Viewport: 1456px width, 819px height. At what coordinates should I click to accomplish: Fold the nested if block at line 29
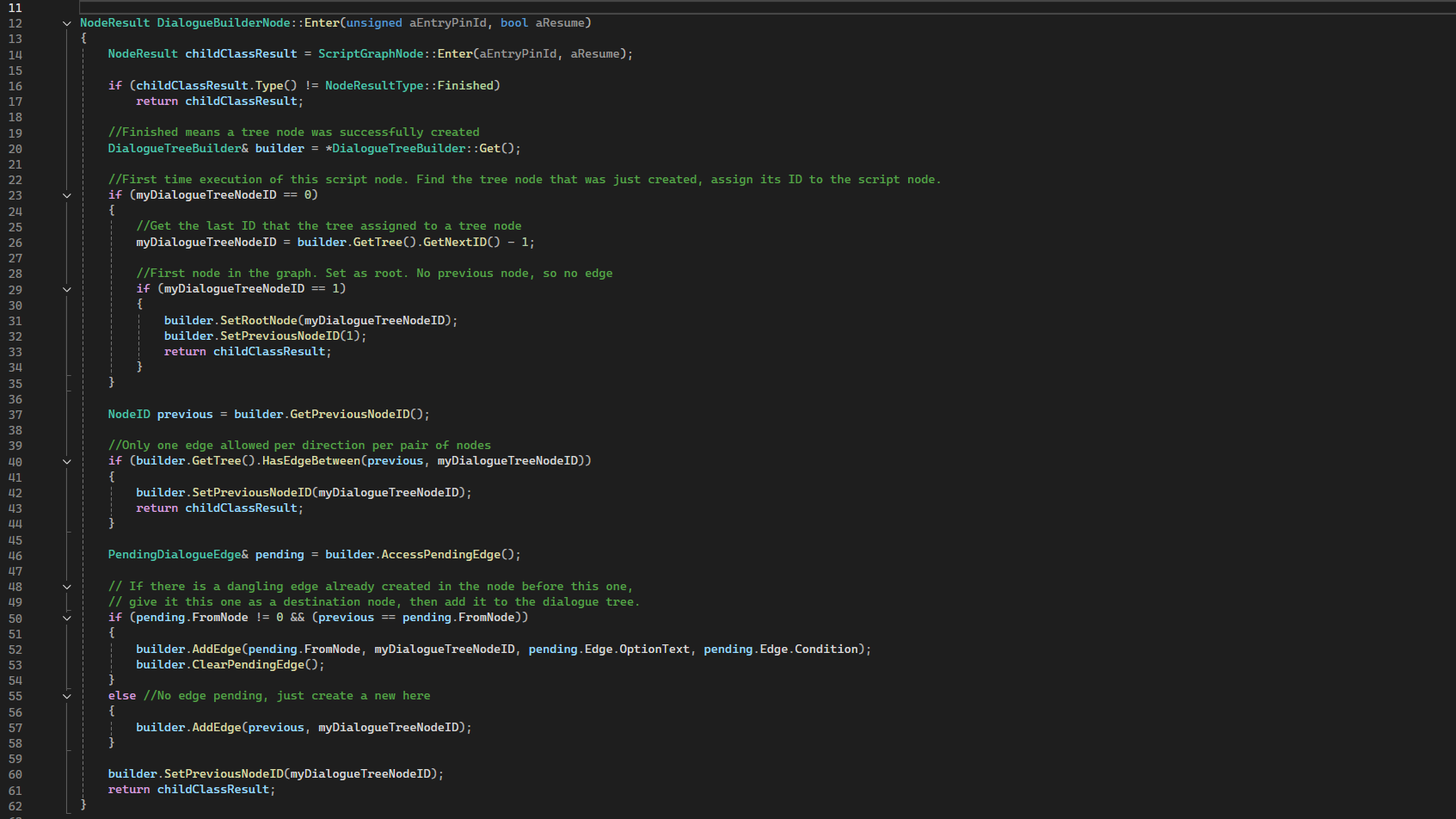pyautogui.click(x=67, y=289)
